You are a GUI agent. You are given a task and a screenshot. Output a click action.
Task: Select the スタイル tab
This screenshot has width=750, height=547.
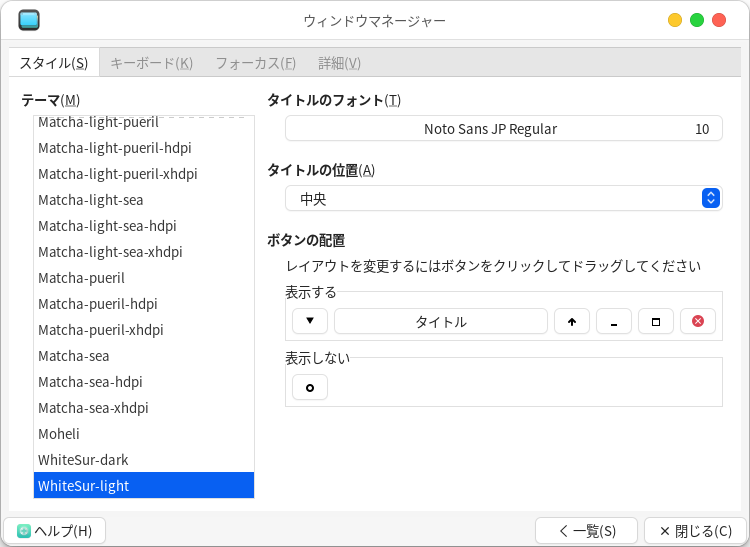(54, 63)
